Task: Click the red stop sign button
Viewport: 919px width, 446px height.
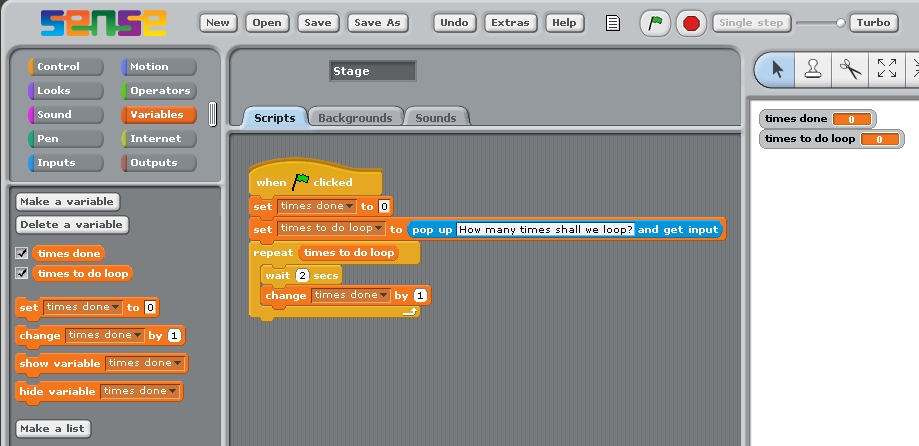Action: pos(692,23)
